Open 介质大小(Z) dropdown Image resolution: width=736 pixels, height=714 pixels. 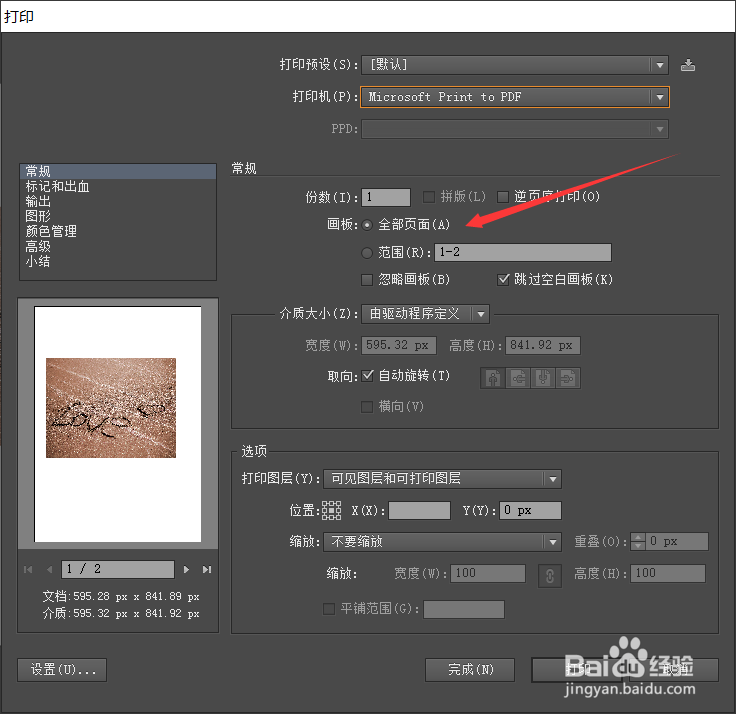point(425,314)
